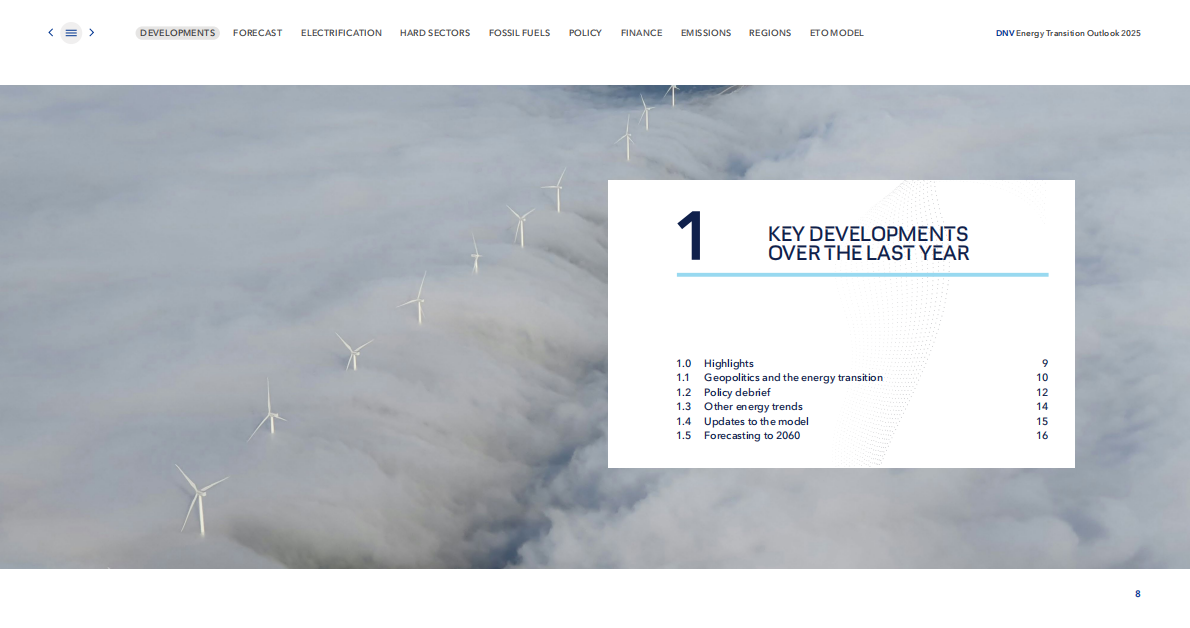Open the hamburger contents menu icon

(71, 33)
